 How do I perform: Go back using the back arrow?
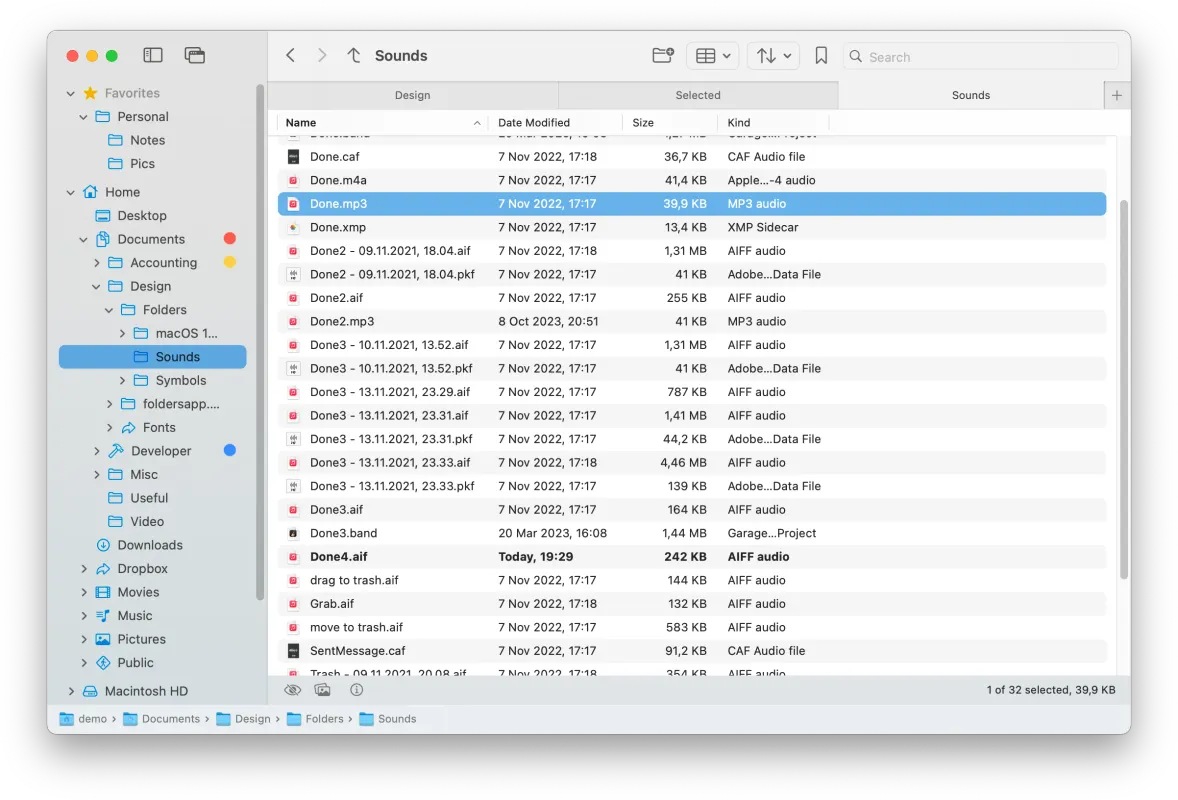[x=290, y=56]
